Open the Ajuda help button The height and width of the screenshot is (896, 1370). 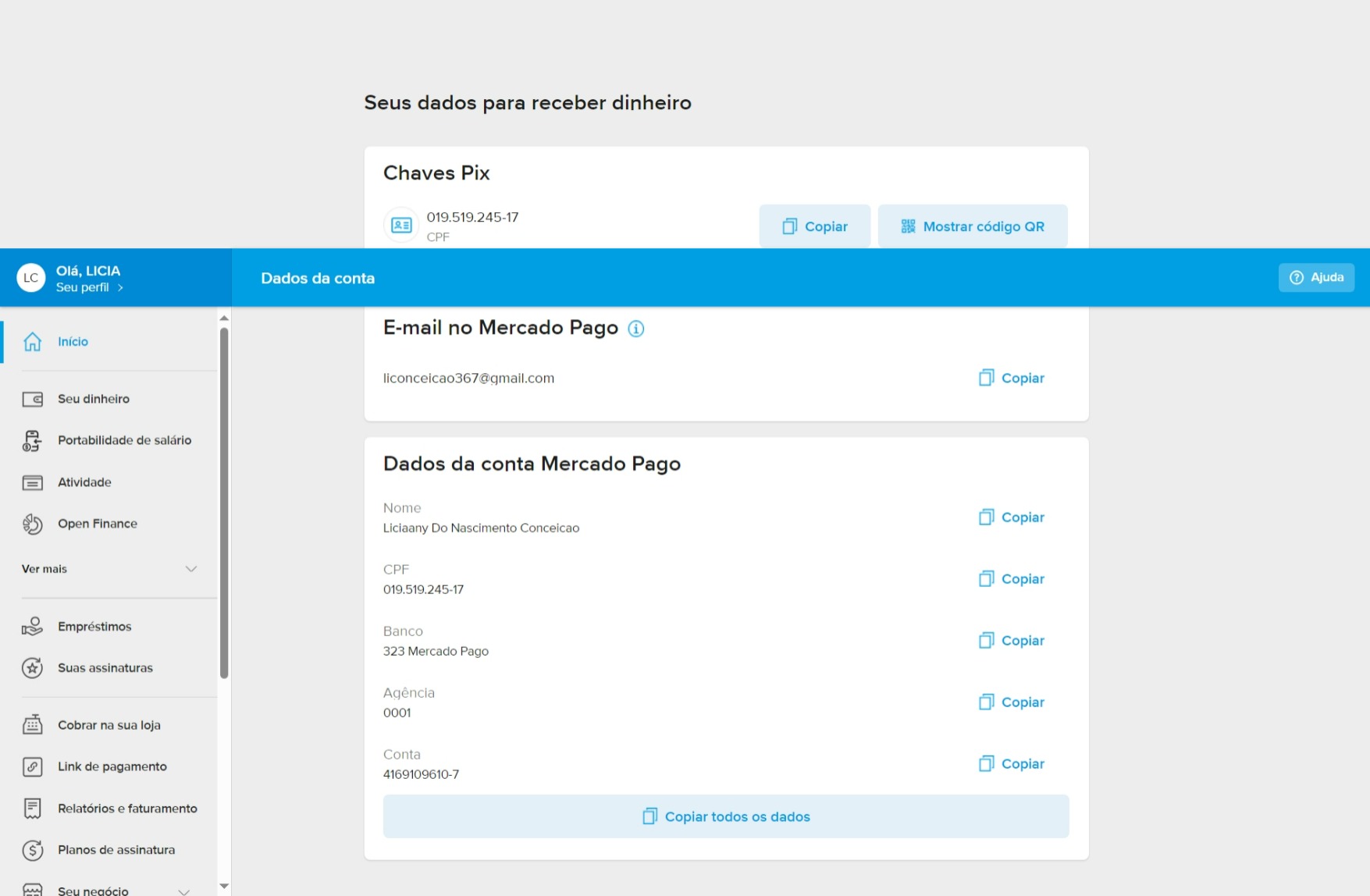pos(1316,278)
